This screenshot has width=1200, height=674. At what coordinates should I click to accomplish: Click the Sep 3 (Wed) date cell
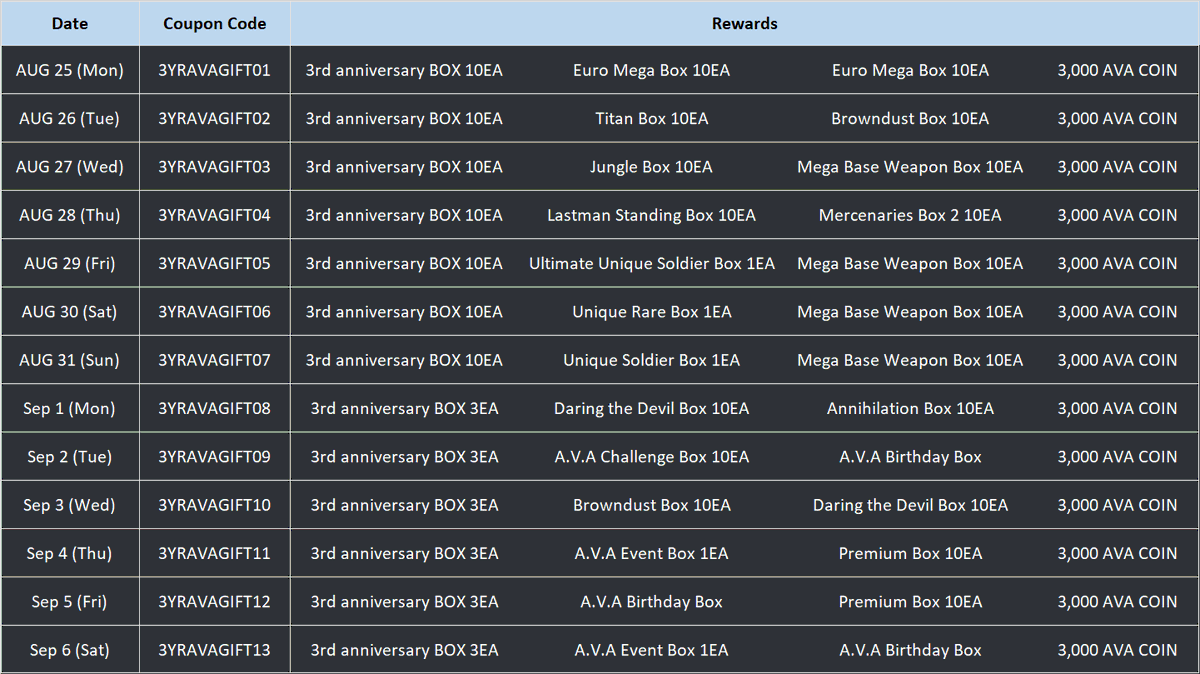(x=69, y=505)
